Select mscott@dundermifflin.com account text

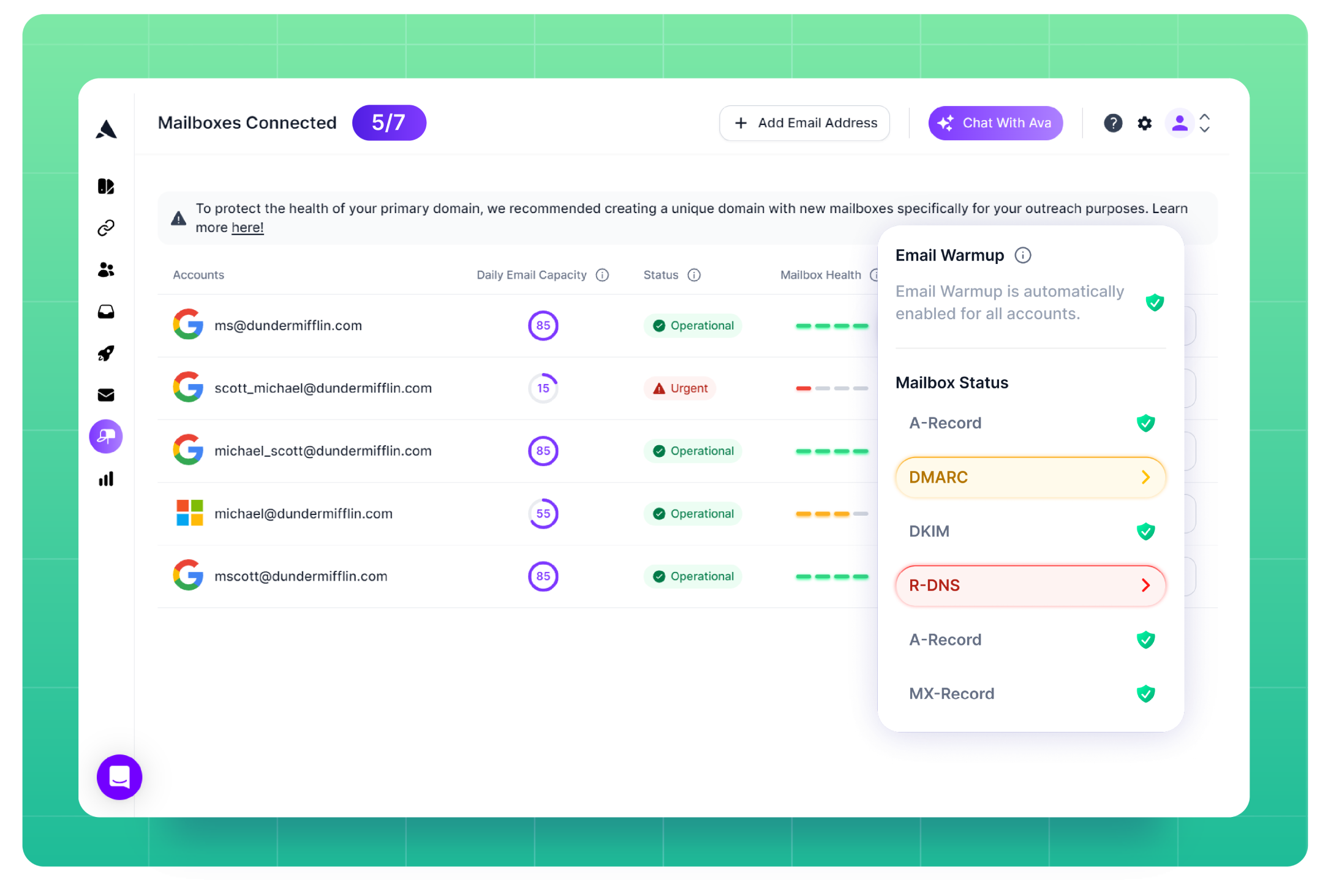(301, 576)
